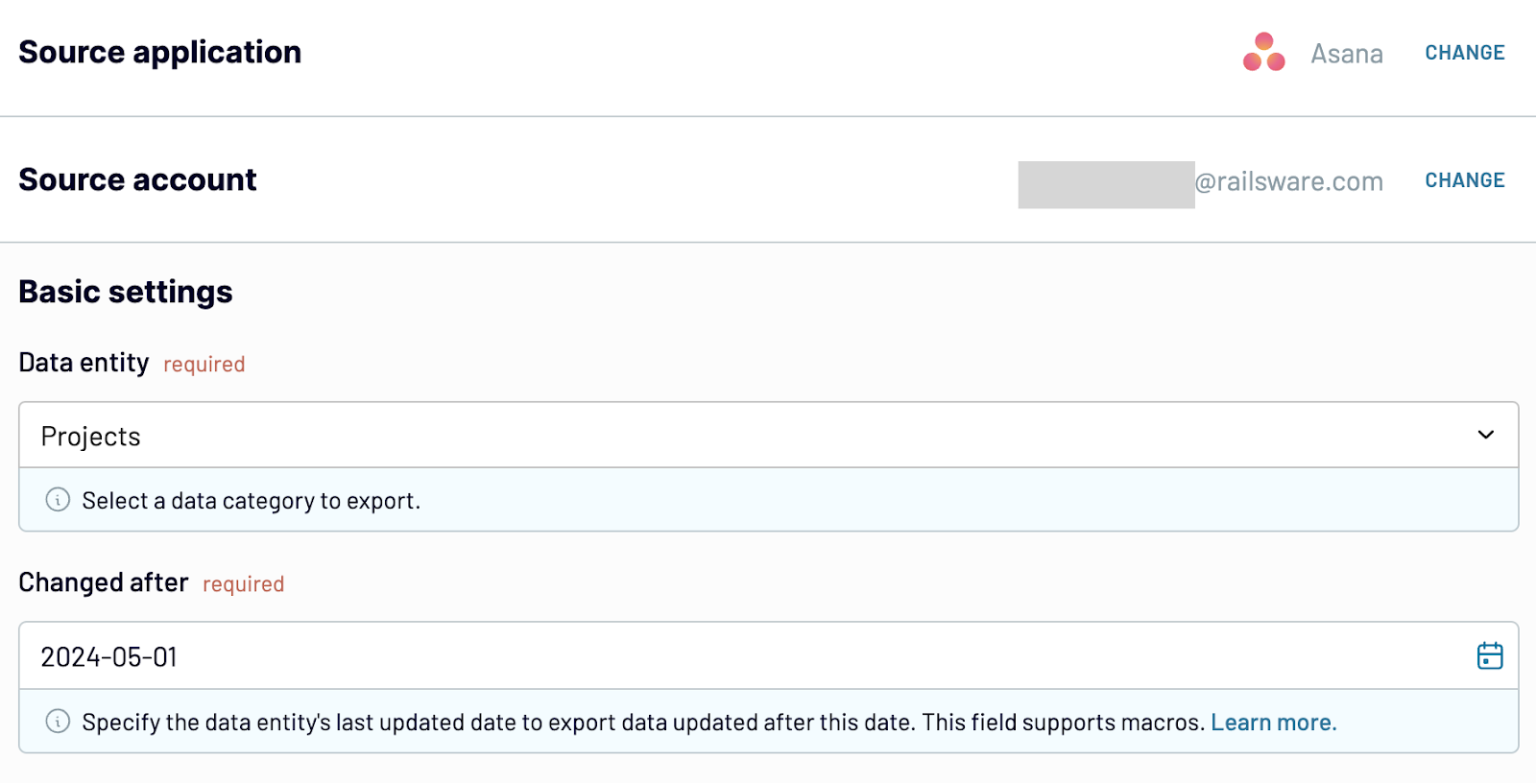This screenshot has width=1536, height=783.
Task: Click the Source account row
Action: (137, 180)
